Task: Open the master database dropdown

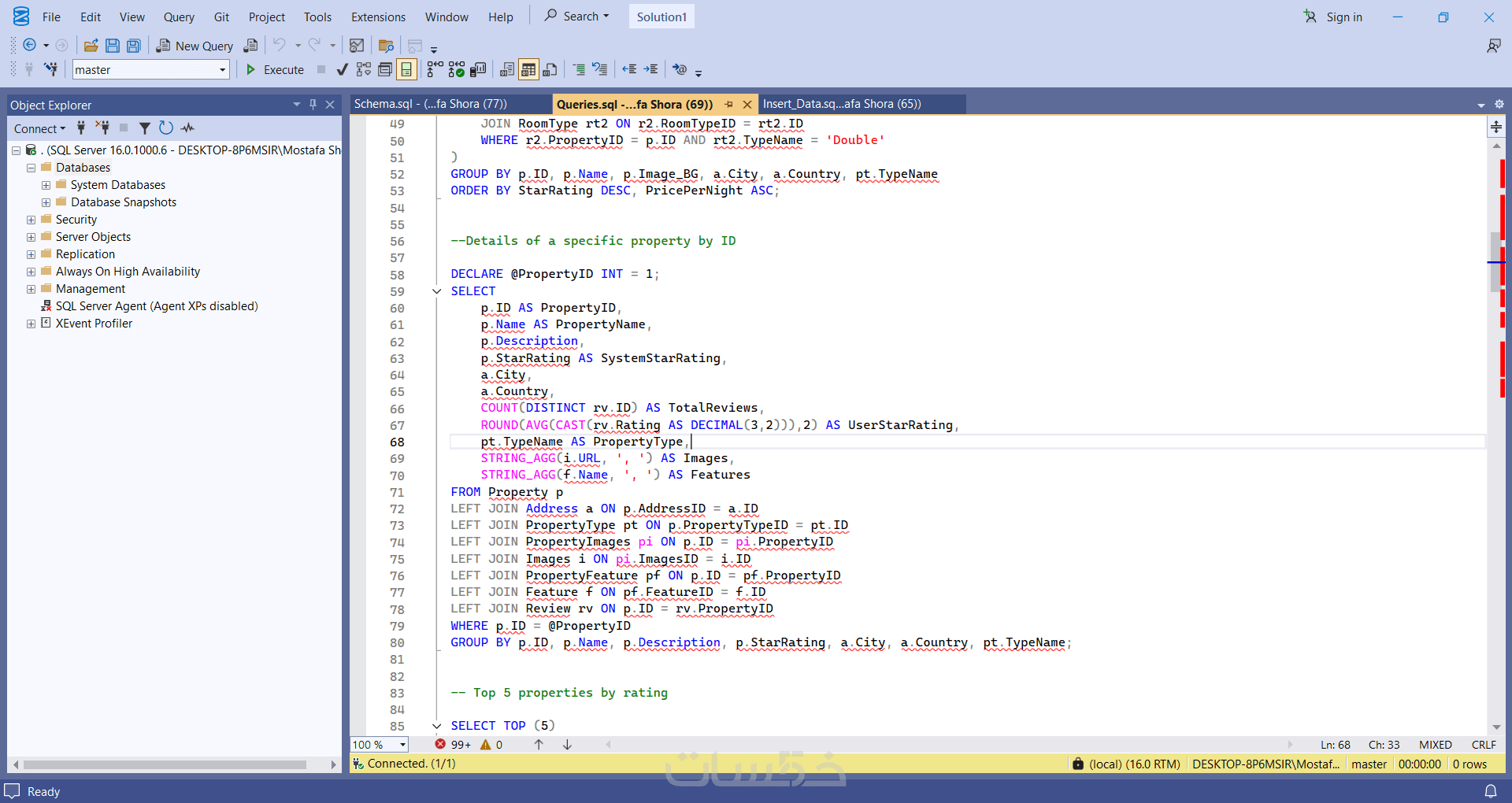Action: coord(222,70)
